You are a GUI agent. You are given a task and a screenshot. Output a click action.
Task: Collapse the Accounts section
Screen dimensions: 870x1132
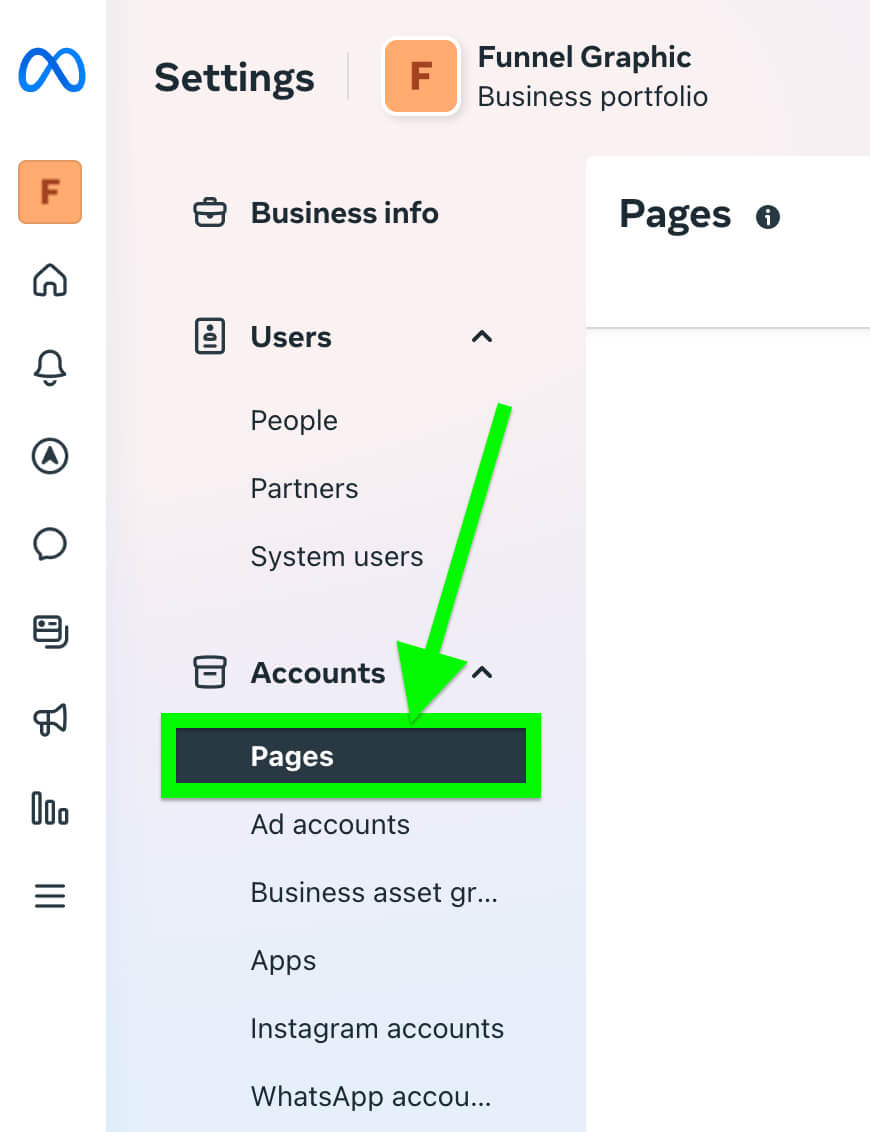[482, 673]
